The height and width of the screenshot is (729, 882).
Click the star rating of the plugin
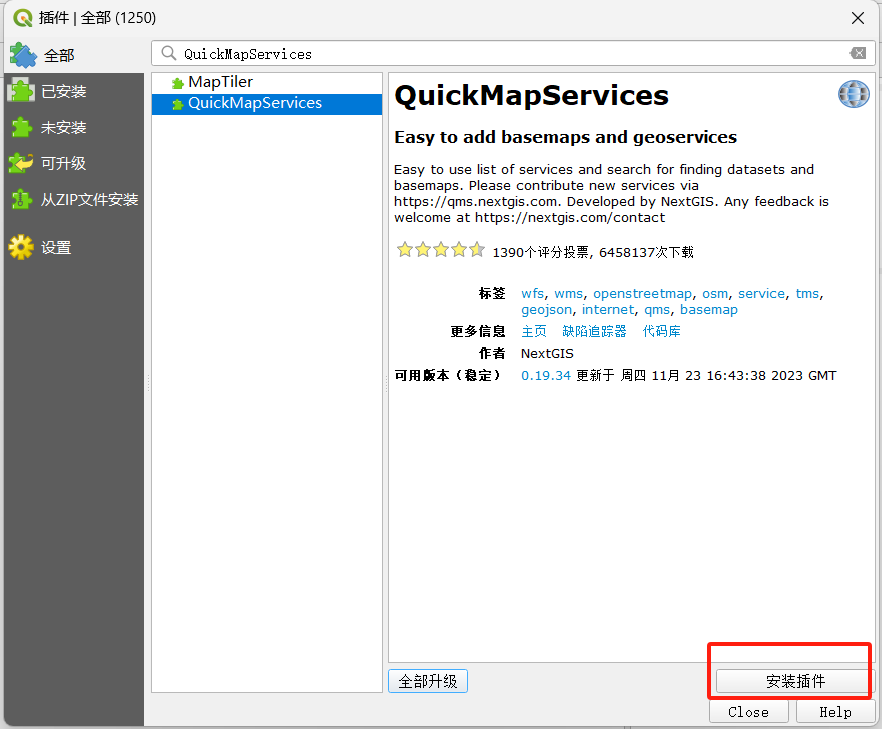click(440, 249)
